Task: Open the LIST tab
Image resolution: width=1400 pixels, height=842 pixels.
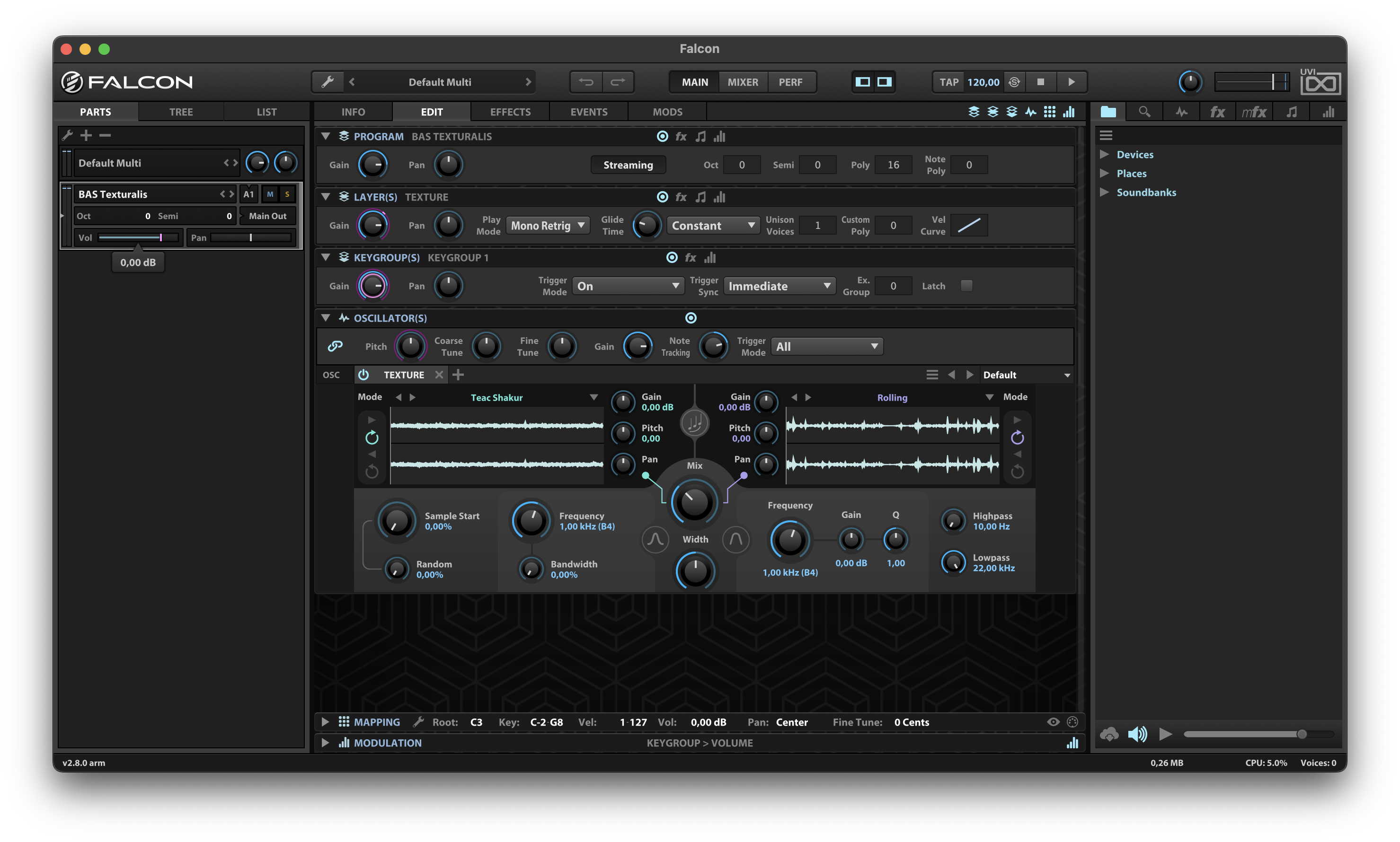Action: (x=266, y=112)
